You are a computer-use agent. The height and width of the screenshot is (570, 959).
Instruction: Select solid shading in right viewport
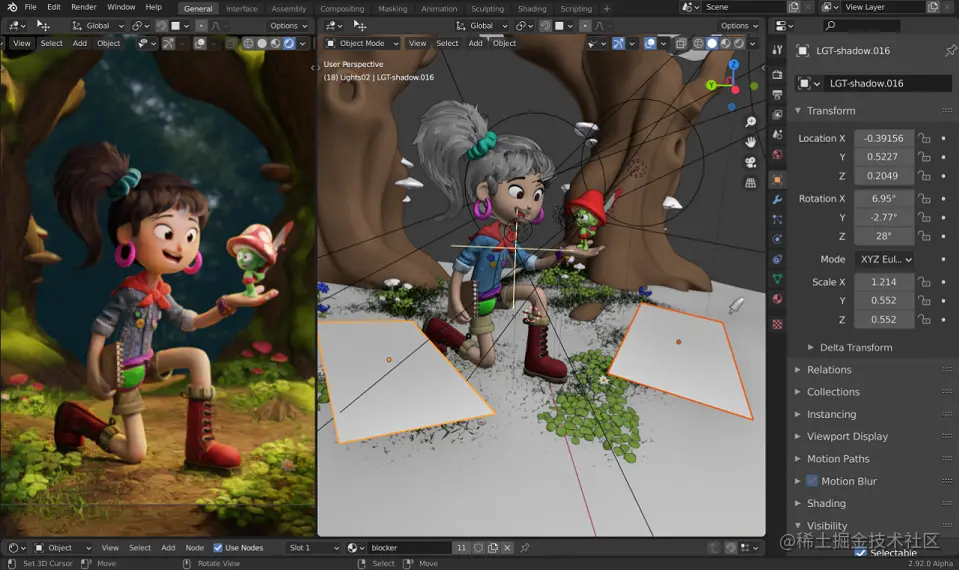pyautogui.click(x=712, y=43)
